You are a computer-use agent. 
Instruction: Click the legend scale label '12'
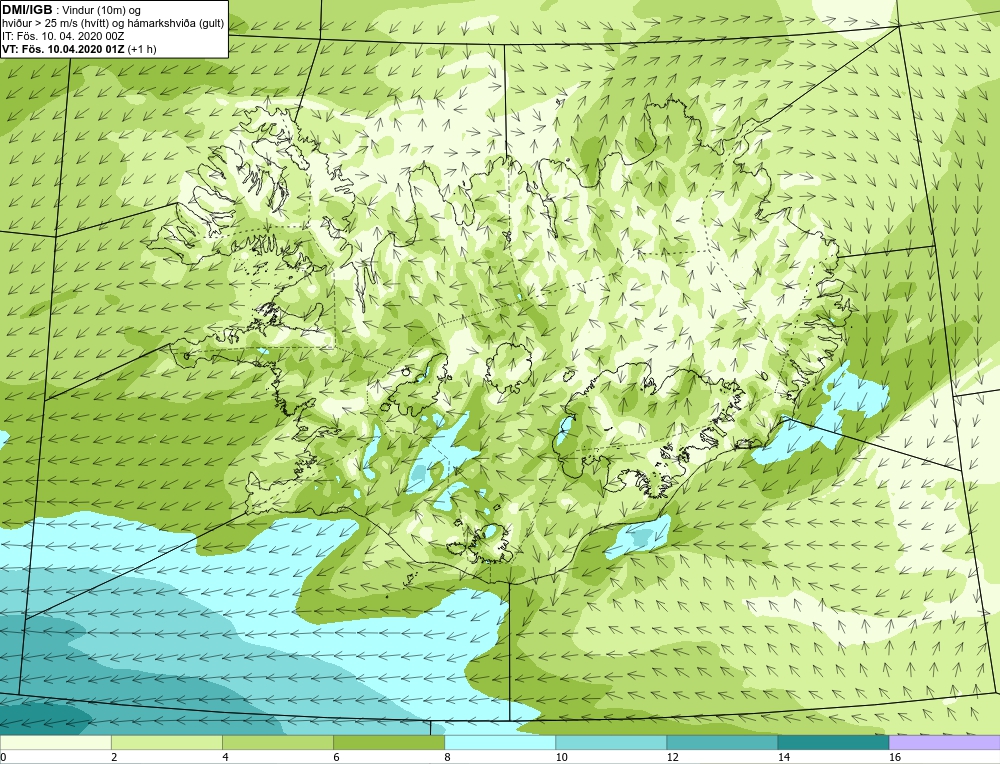672,757
